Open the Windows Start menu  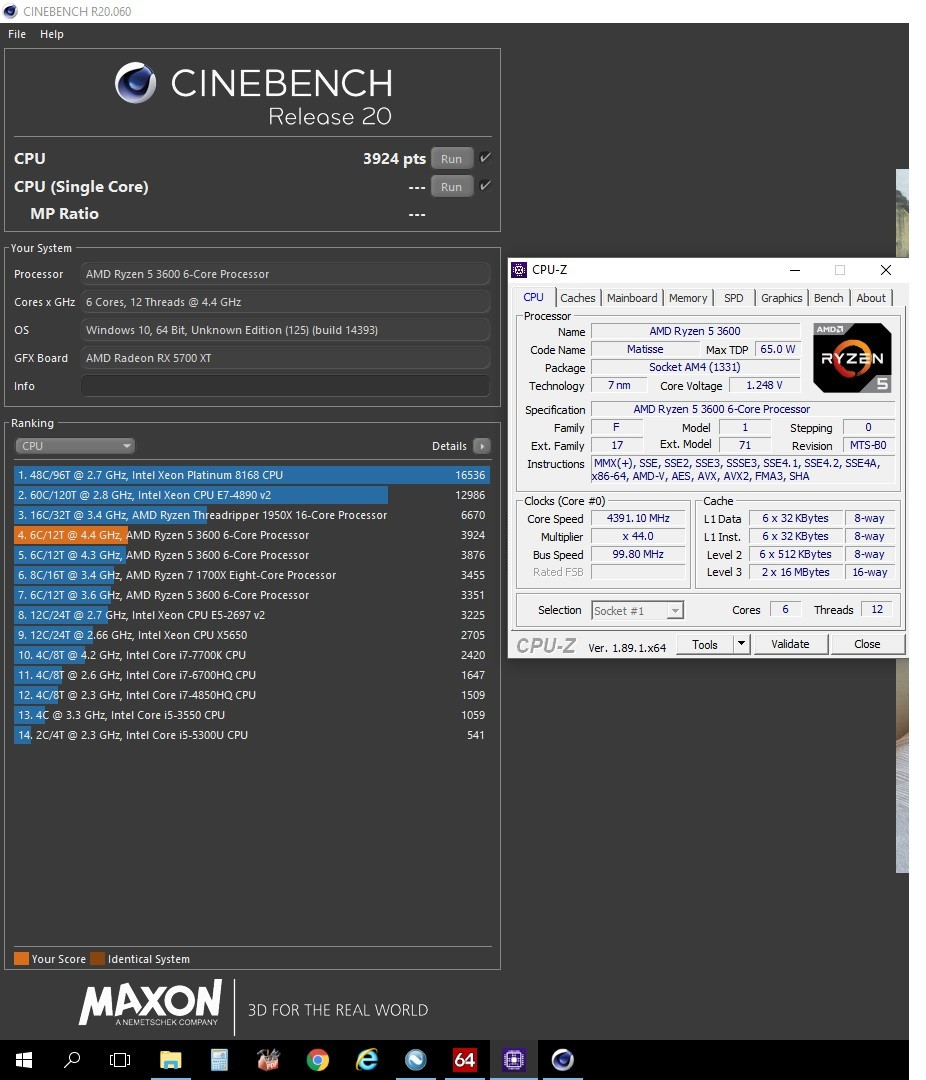pyautogui.click(x=23, y=1060)
